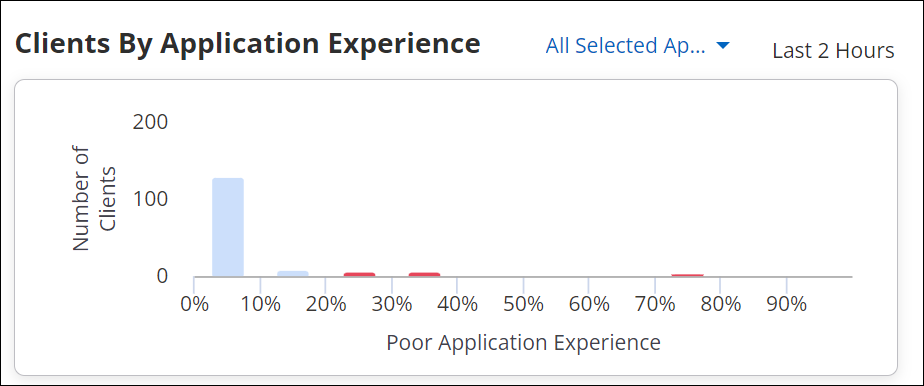This screenshot has width=924, height=386.
Task: Click the 50% x-axis tick label
Action: (x=523, y=305)
